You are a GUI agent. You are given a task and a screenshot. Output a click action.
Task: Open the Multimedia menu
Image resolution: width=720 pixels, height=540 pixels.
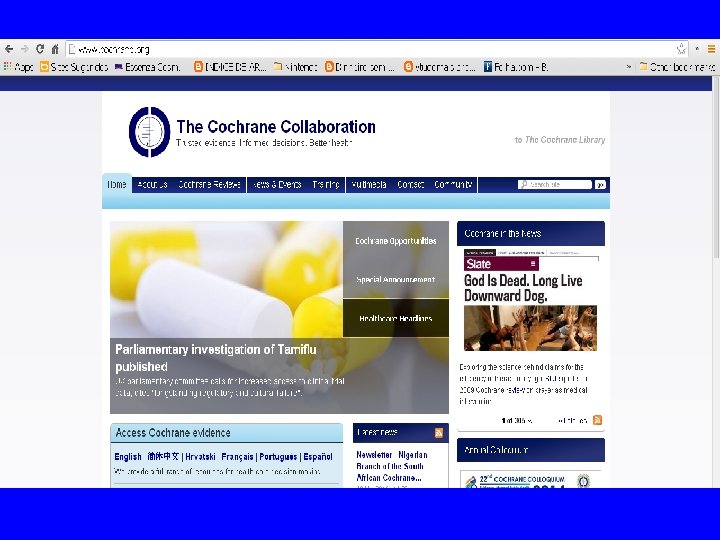(x=369, y=185)
